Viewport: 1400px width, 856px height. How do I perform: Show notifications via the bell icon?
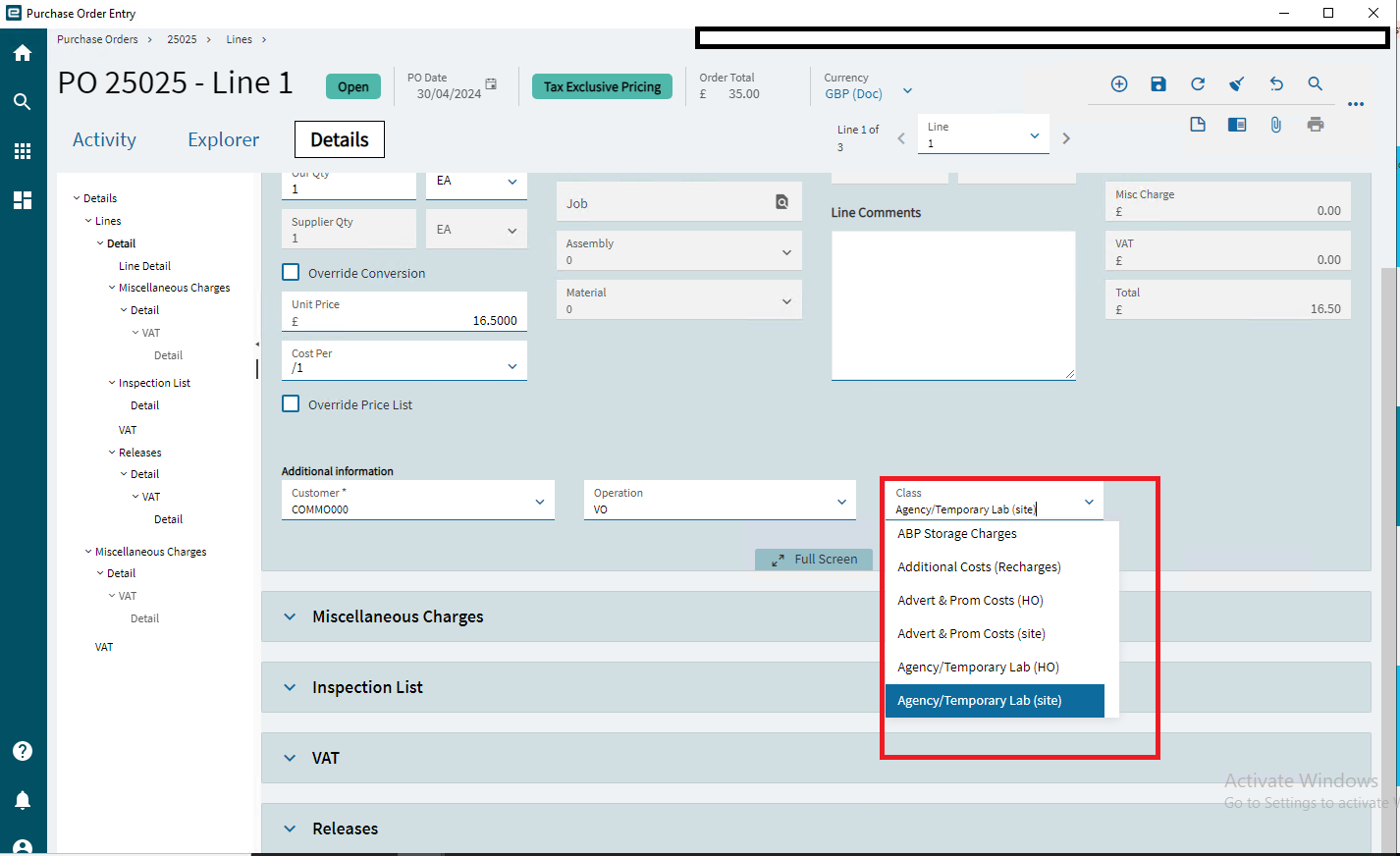pos(23,800)
